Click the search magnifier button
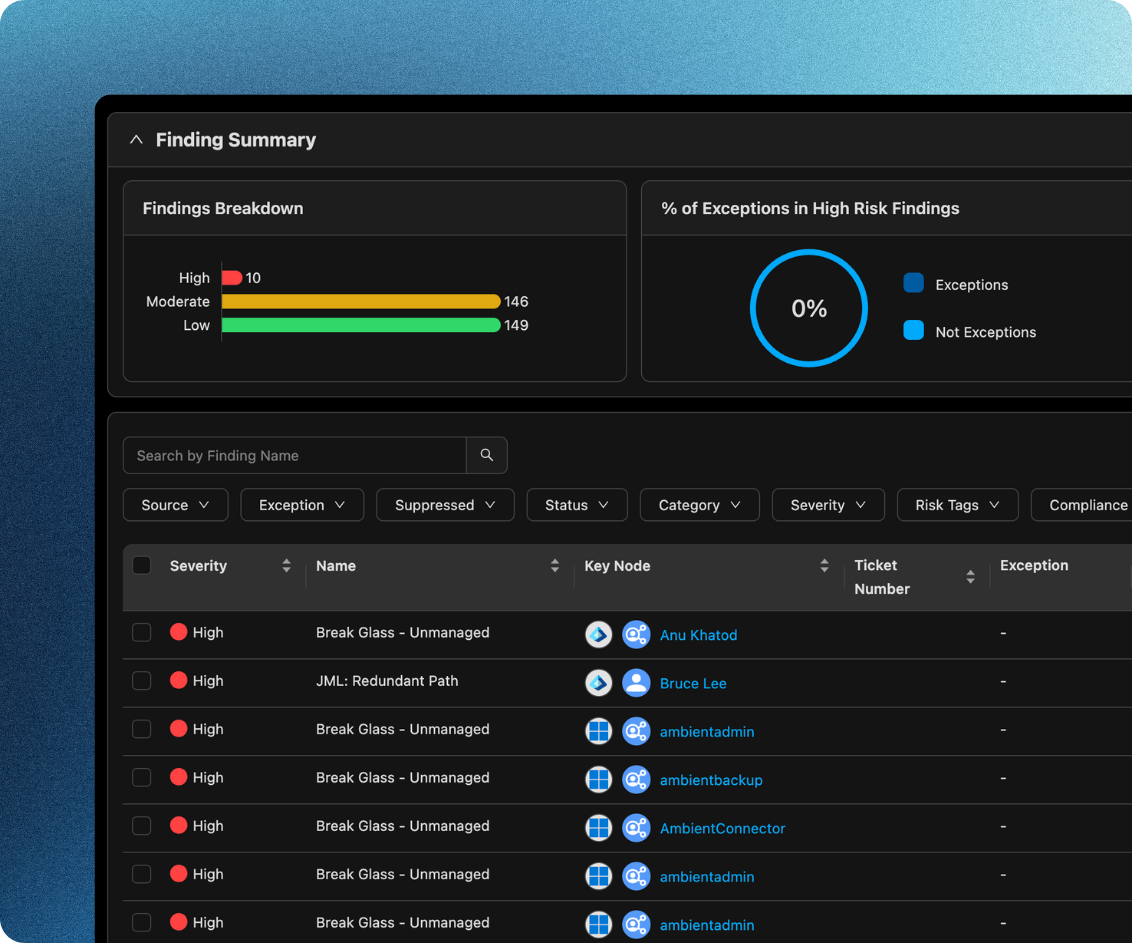The image size is (1132, 943). [487, 456]
